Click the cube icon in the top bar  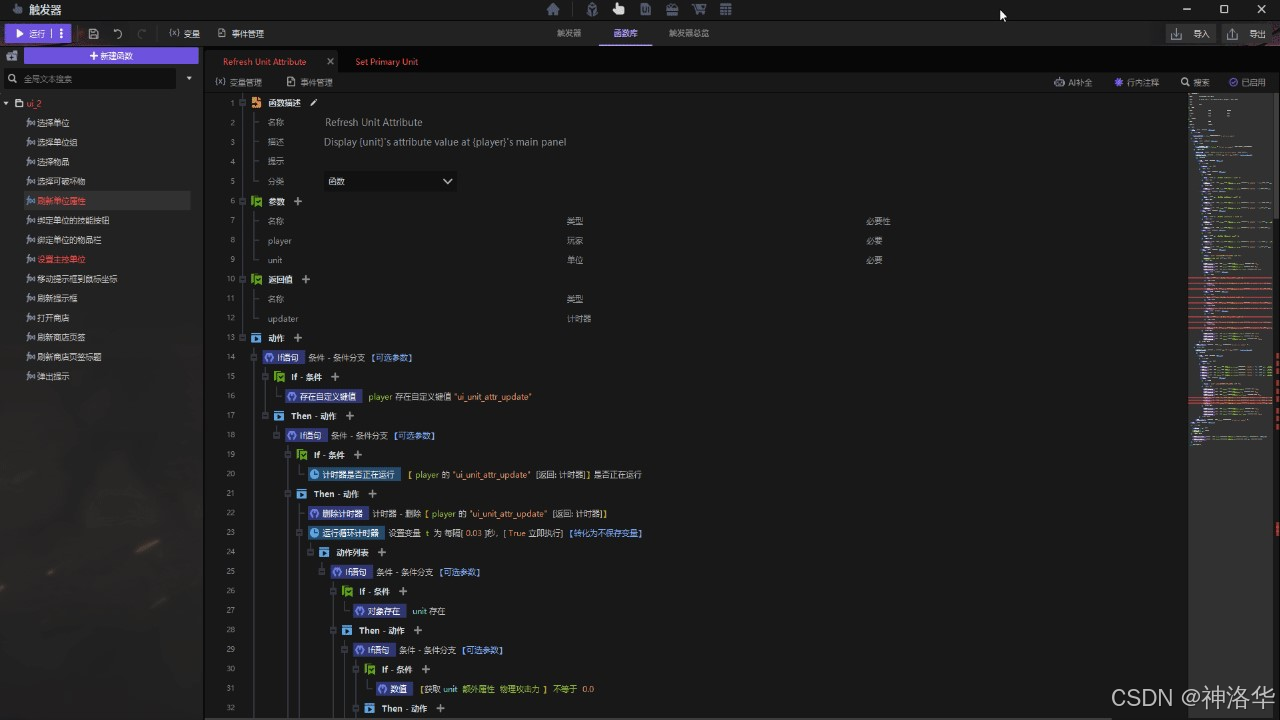coord(592,9)
